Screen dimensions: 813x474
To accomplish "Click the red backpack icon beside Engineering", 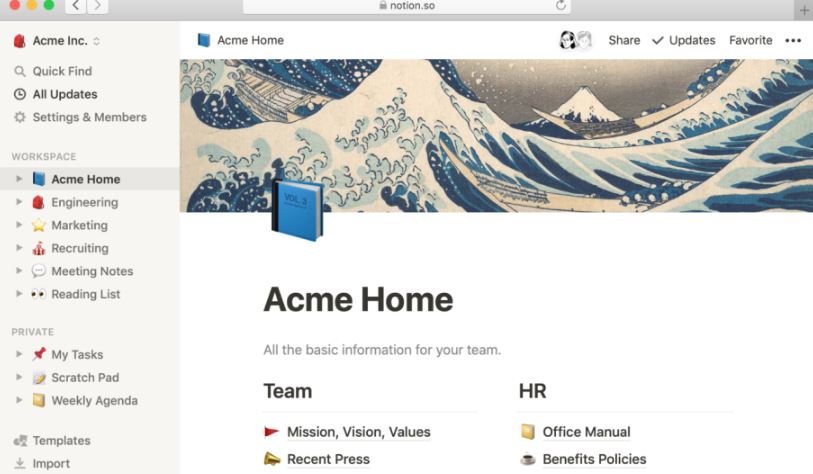I will pos(38,202).
